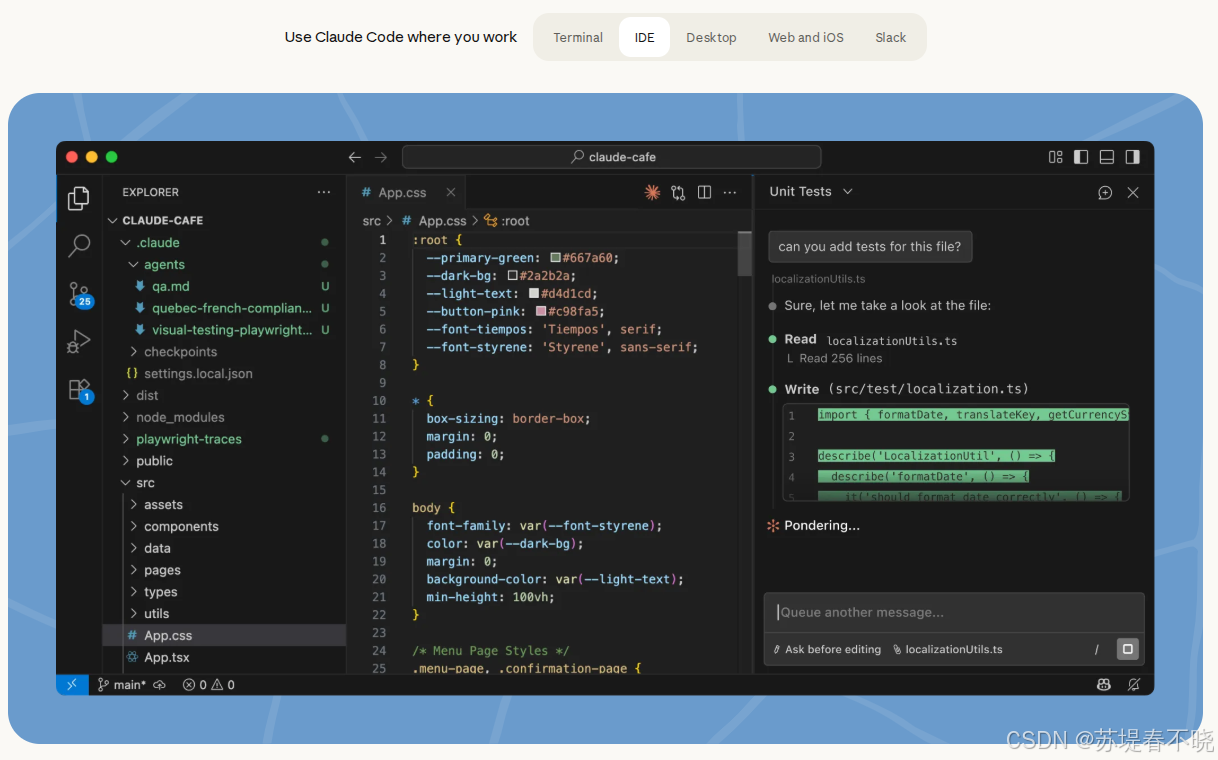
Task: Close the Claude Unit Tests panel
Action: 1133,192
